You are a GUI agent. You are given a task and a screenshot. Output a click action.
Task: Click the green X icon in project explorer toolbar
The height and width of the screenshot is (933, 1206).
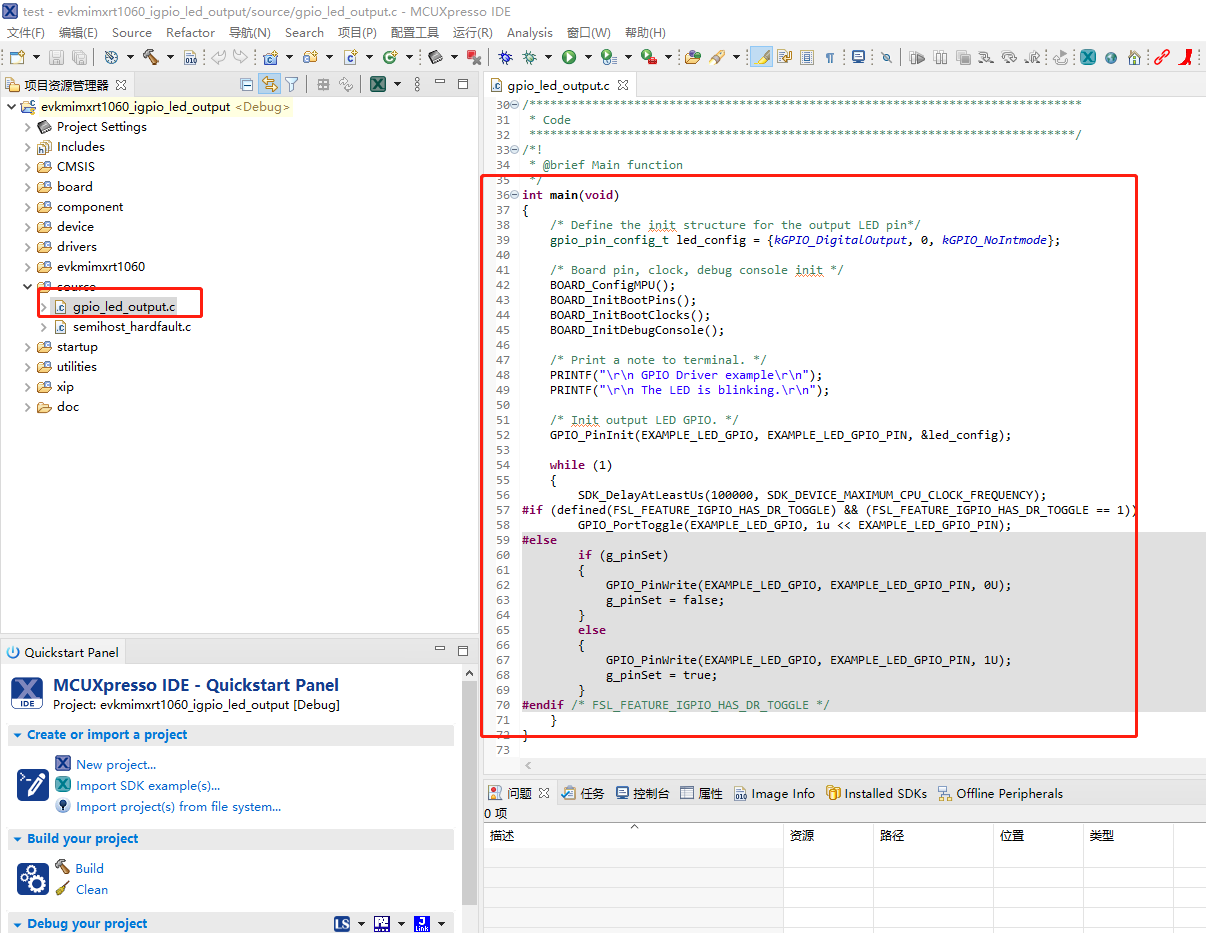point(378,85)
